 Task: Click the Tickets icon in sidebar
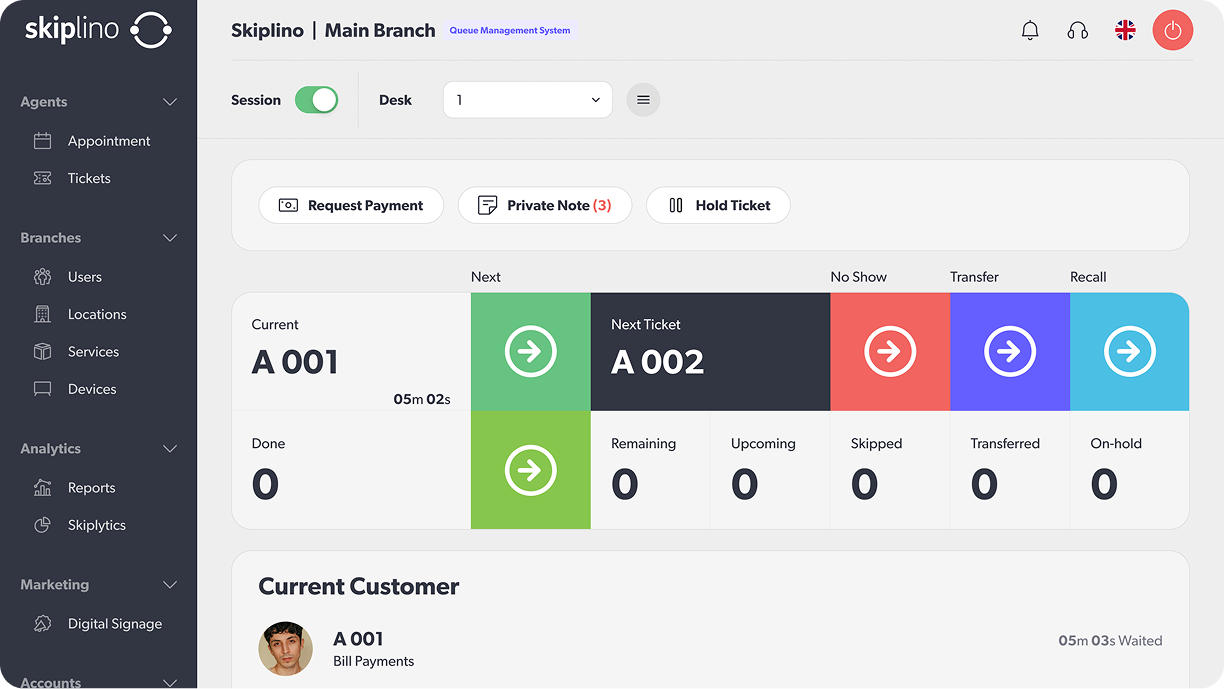pos(42,178)
